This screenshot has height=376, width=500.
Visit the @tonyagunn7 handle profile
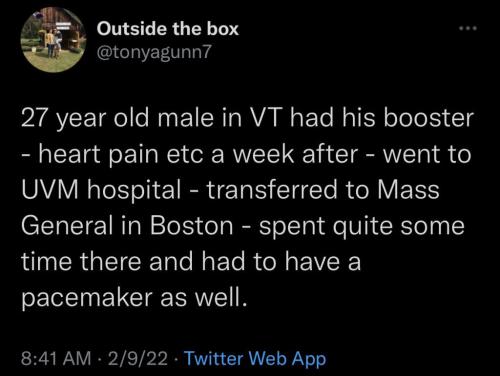[154, 51]
